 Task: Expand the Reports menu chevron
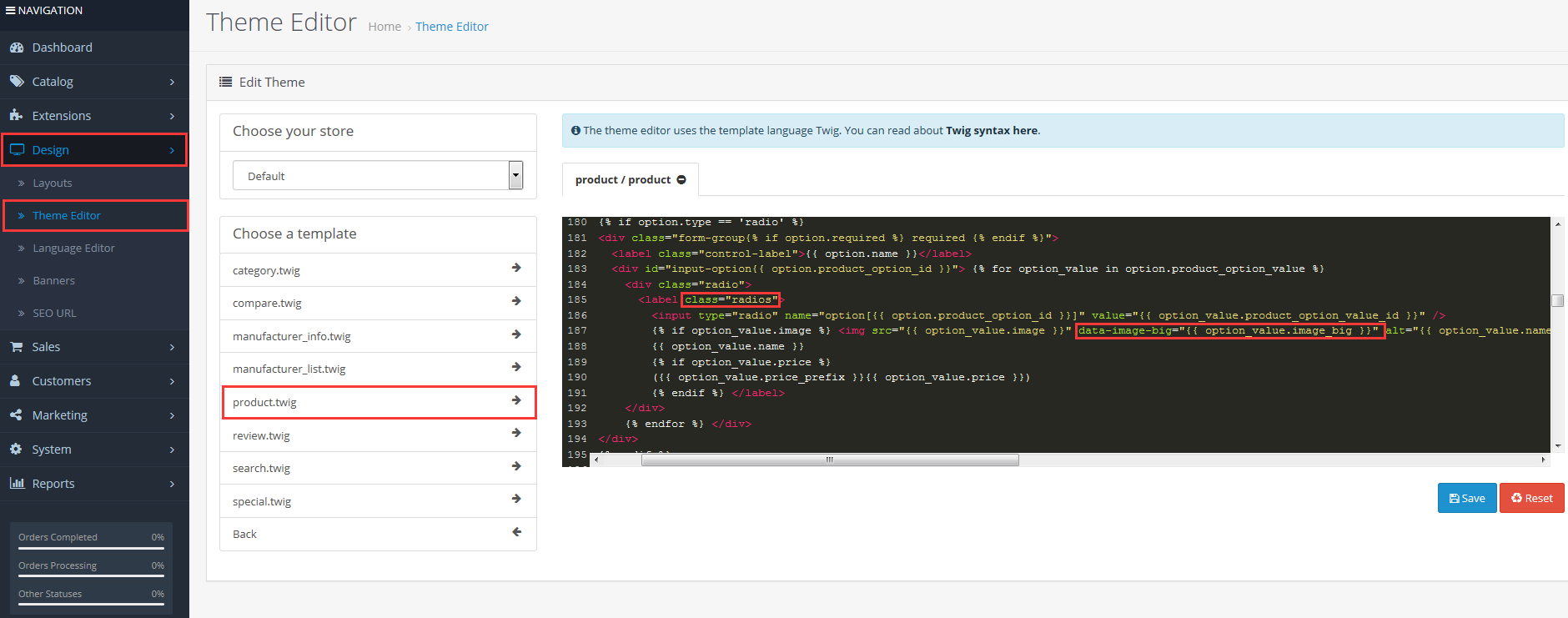[172, 484]
